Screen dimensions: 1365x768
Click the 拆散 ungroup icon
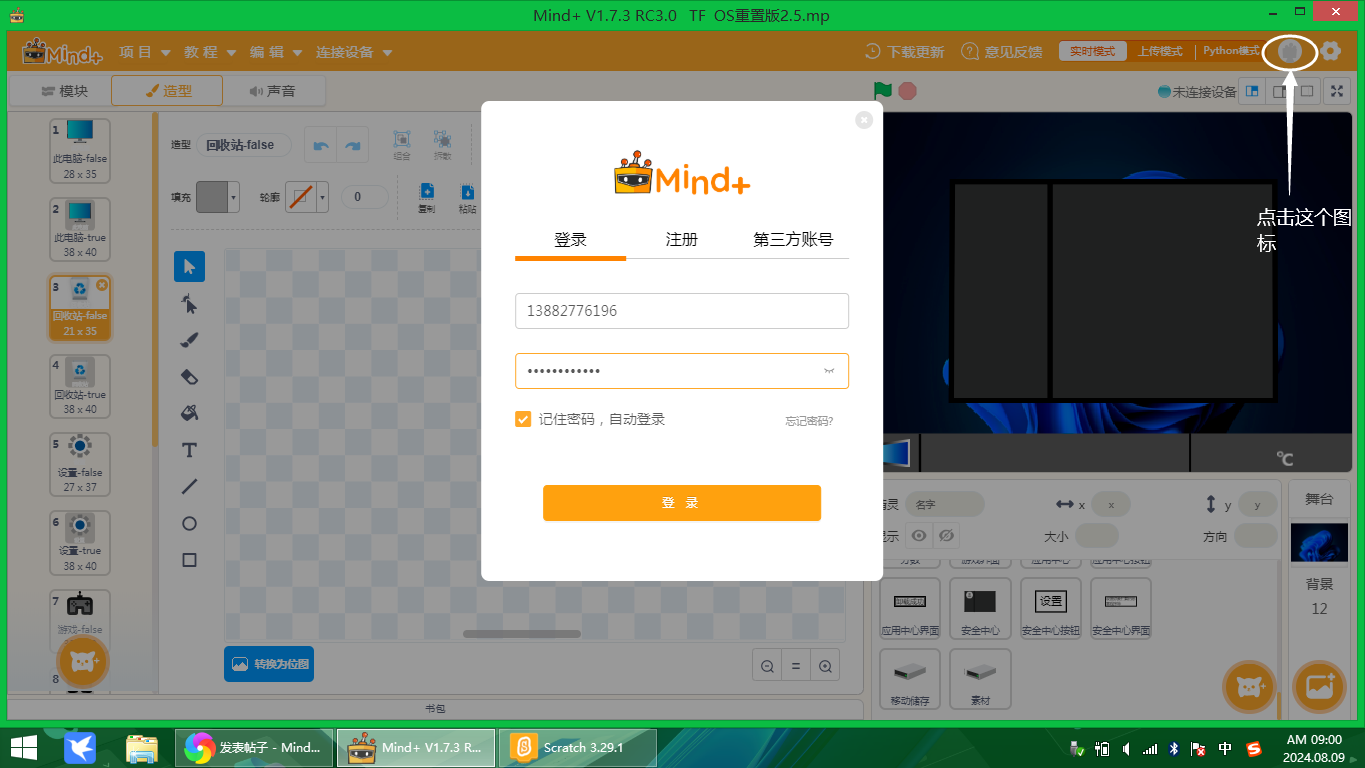(x=442, y=145)
